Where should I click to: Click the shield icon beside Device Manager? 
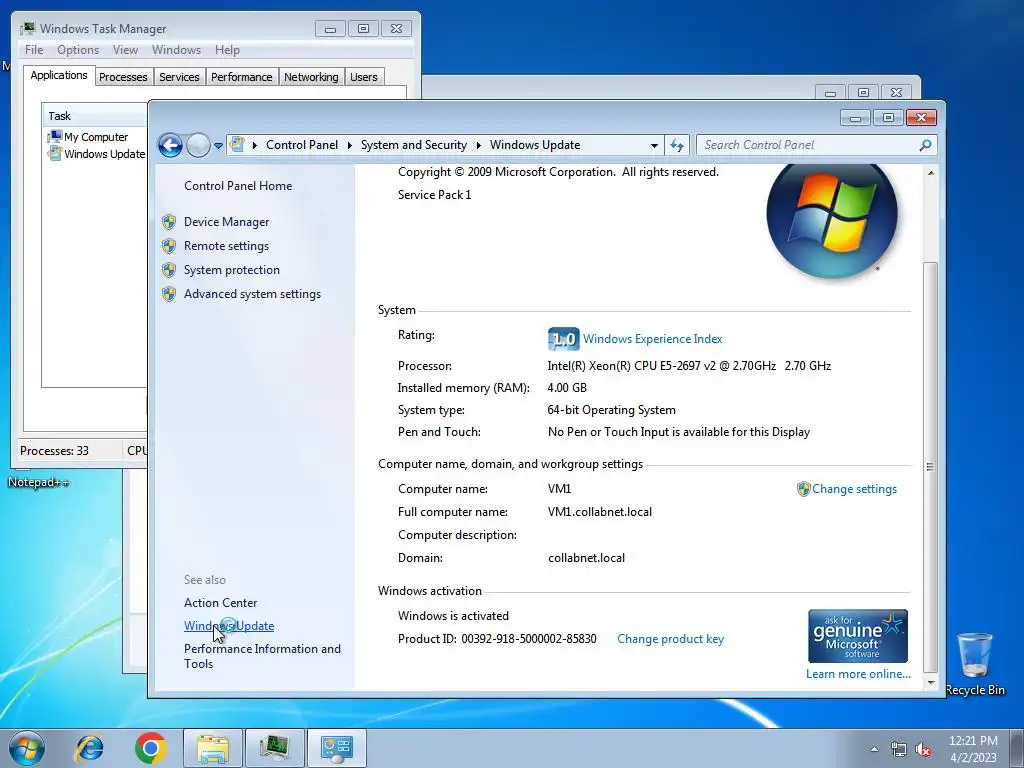click(169, 222)
